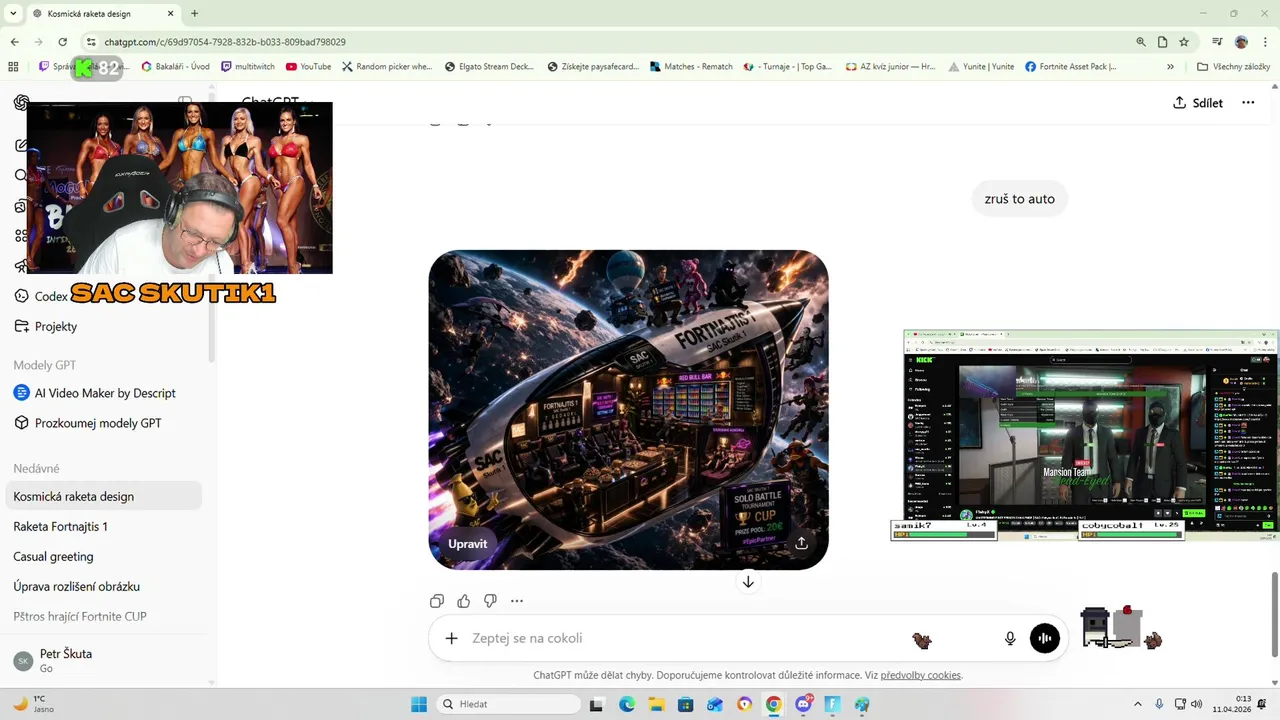The image size is (1280, 720).
Task: Open the Random picker wheel bookmark
Action: point(387,67)
